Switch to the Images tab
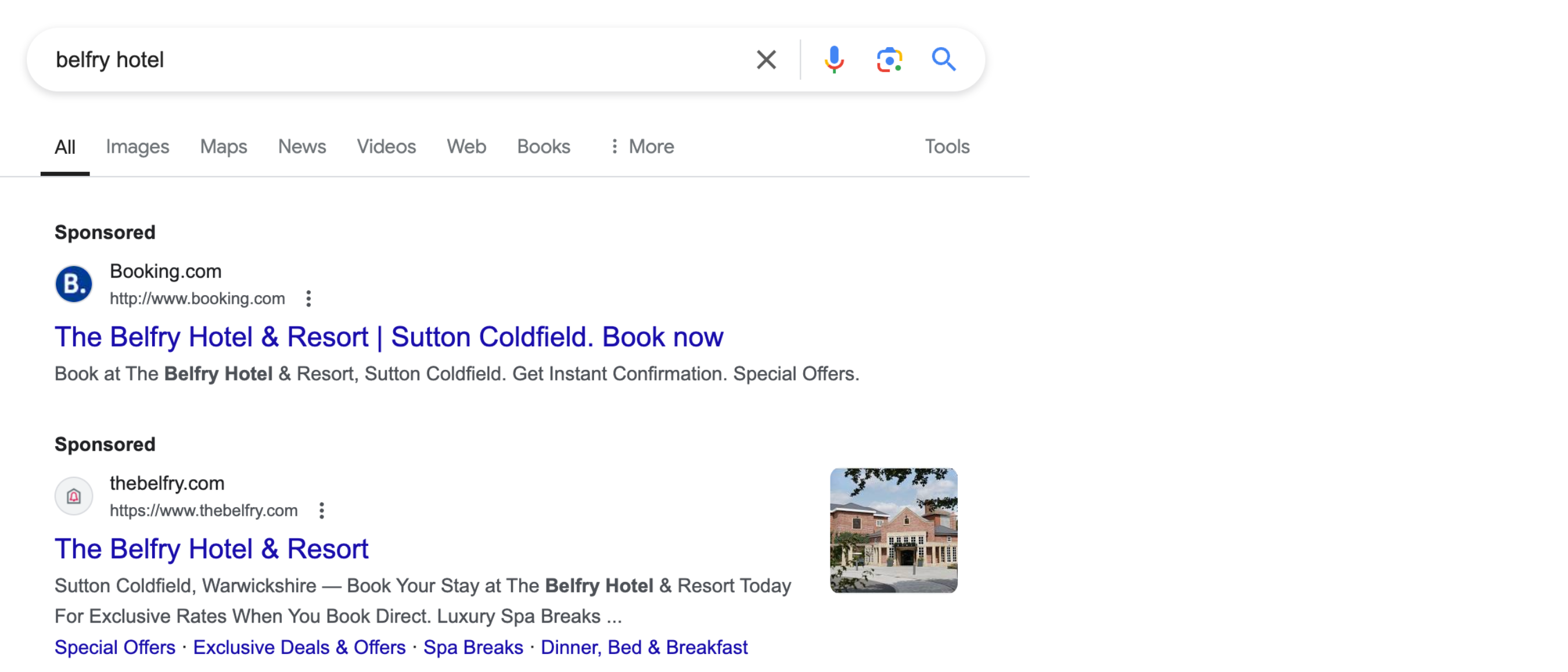 (138, 147)
